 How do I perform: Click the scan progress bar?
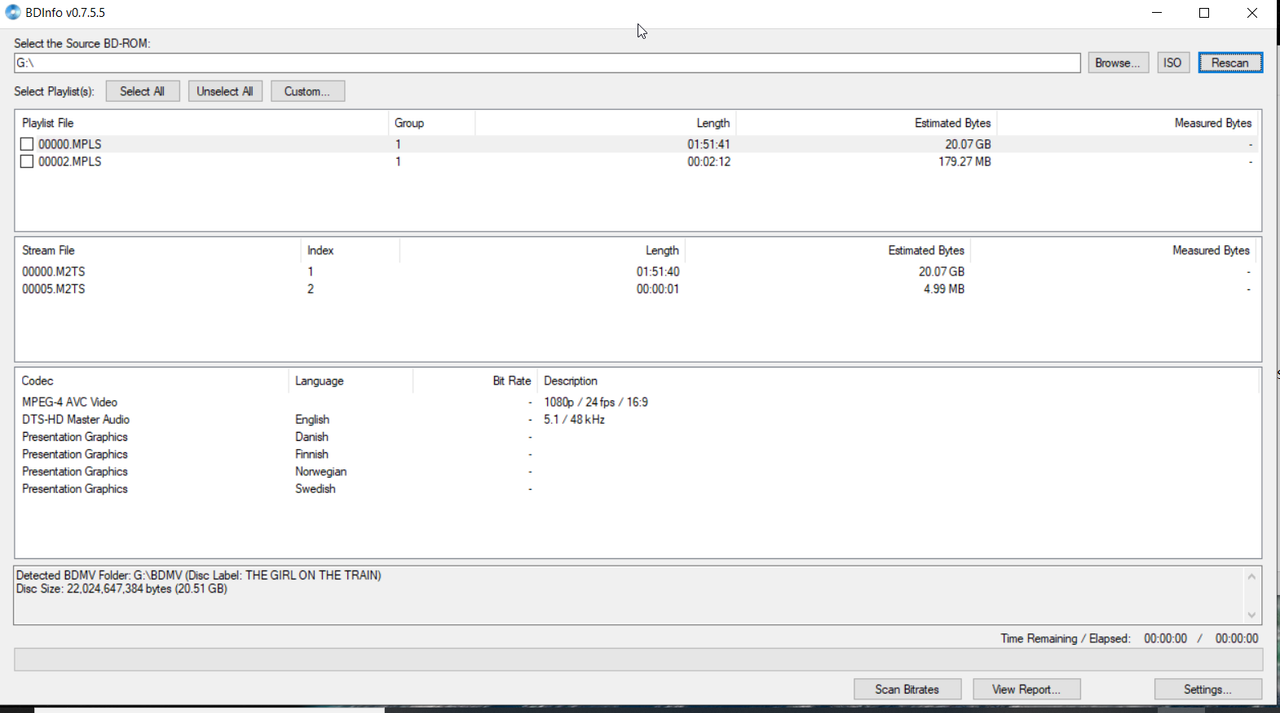click(x=638, y=660)
